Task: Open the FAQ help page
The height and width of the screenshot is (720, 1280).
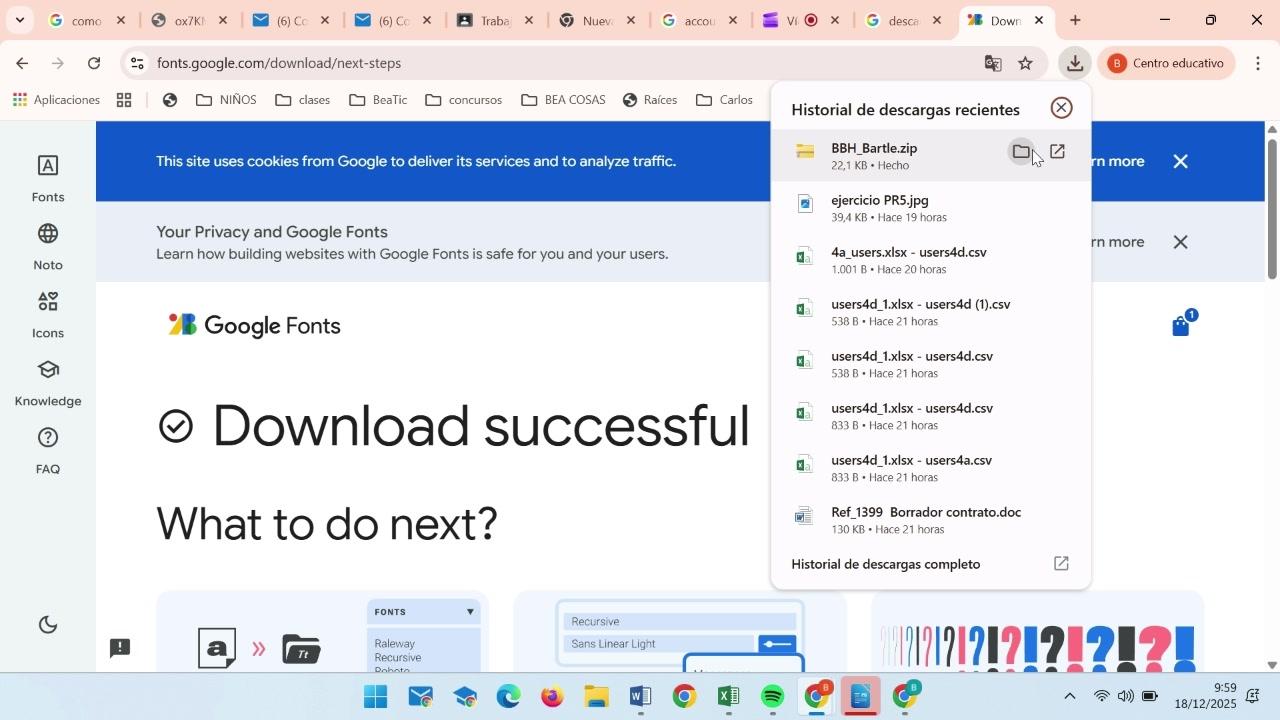Action: 48,450
